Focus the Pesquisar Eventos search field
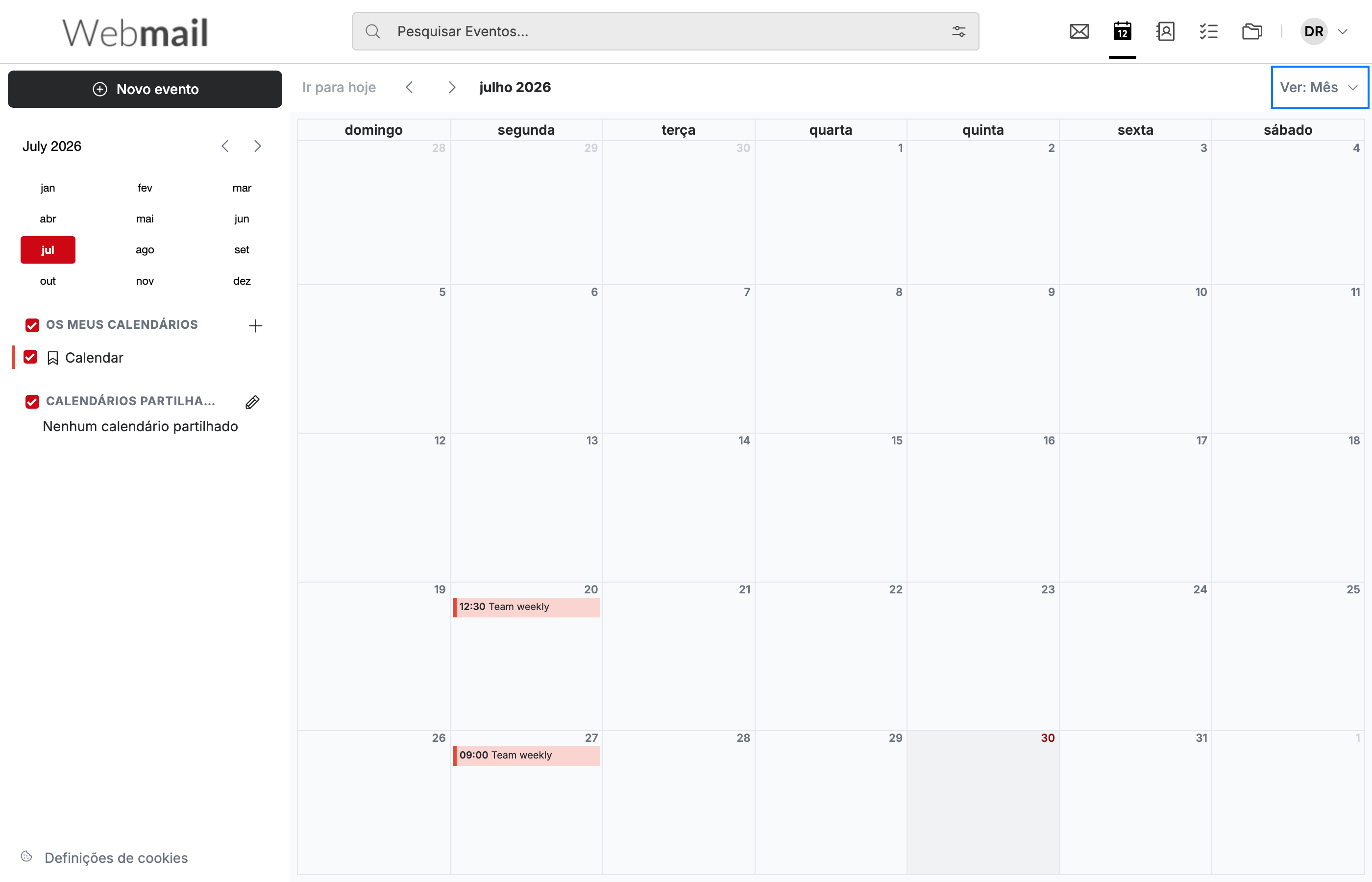 click(x=665, y=31)
